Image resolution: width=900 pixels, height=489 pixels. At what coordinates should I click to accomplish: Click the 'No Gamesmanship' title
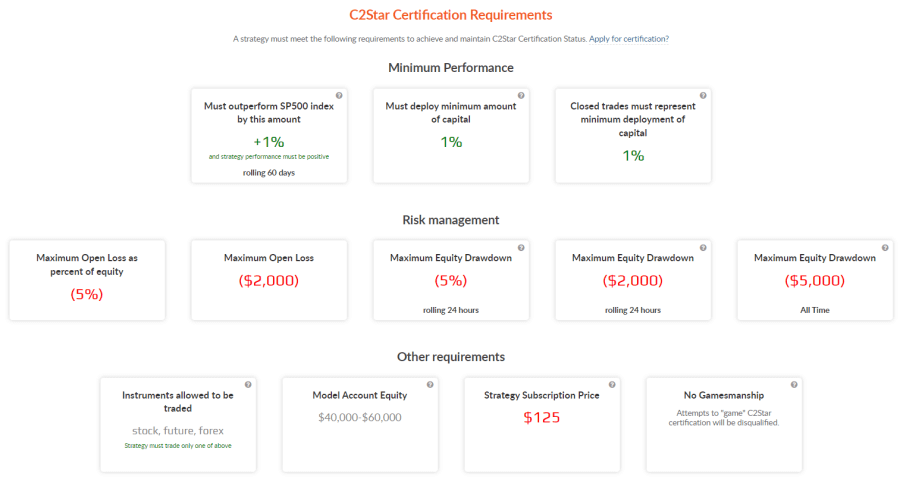724,395
